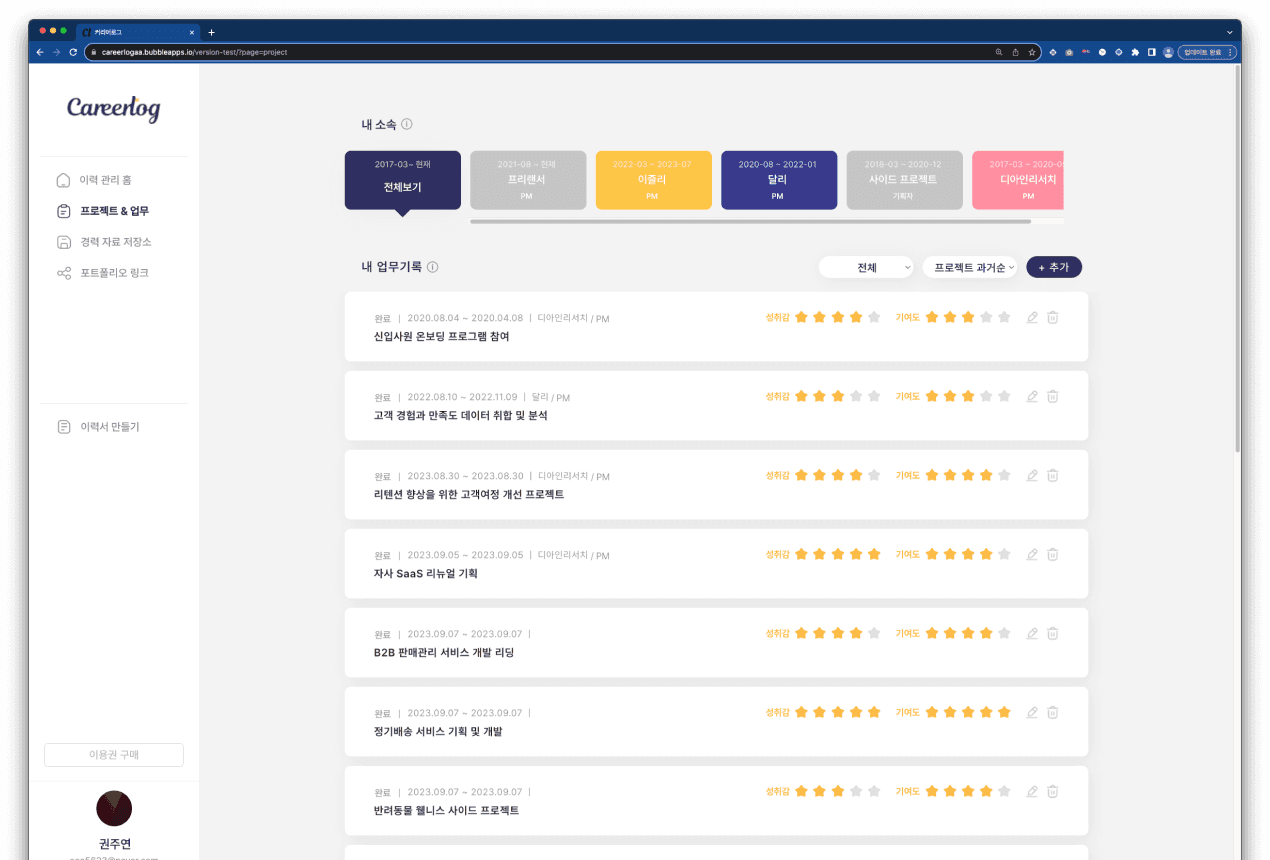
Task: Delete the 고객 경험과 만족도 데이터 record
Action: pyautogui.click(x=1053, y=396)
